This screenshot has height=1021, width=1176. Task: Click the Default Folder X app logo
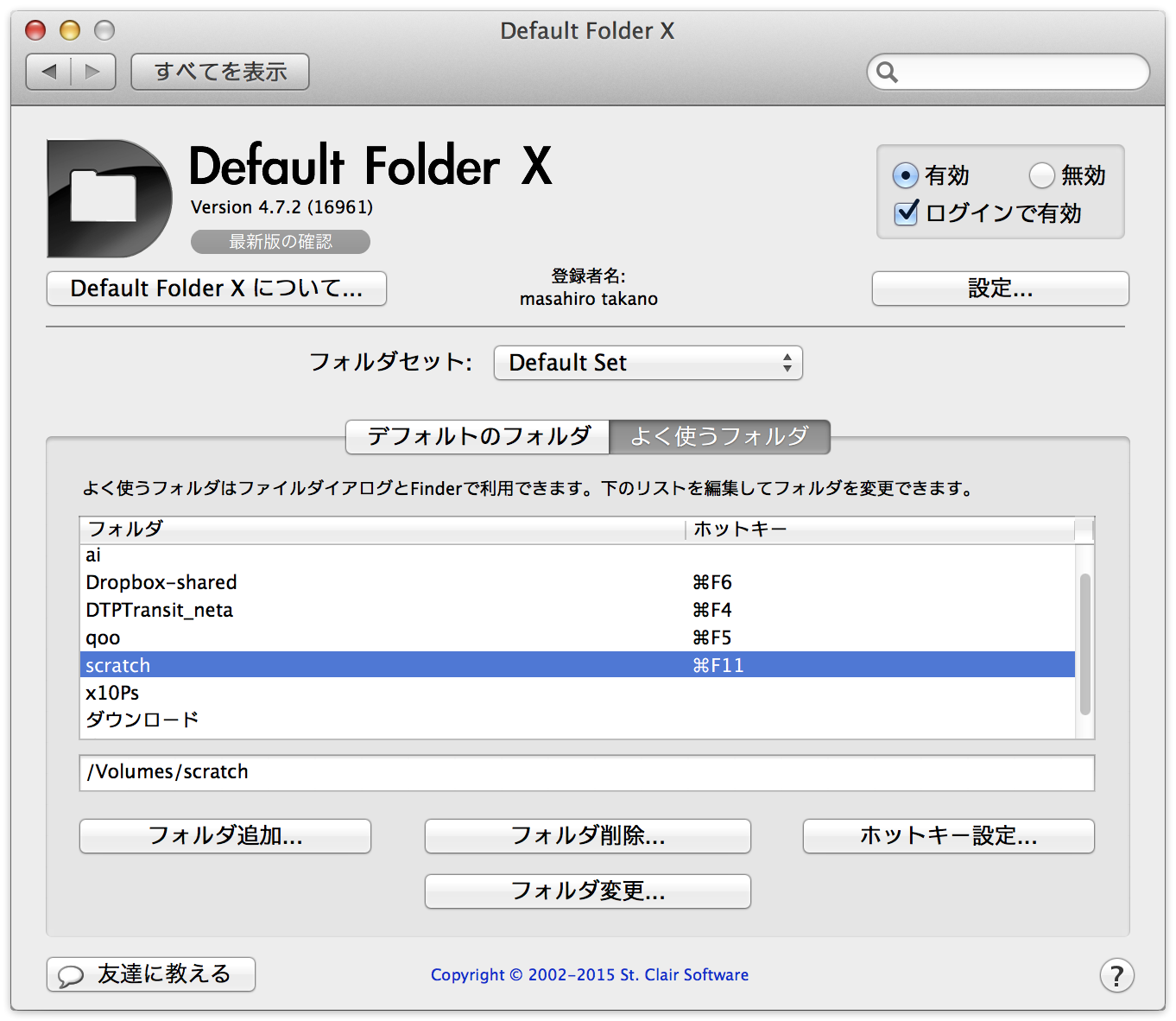pyautogui.click(x=109, y=199)
